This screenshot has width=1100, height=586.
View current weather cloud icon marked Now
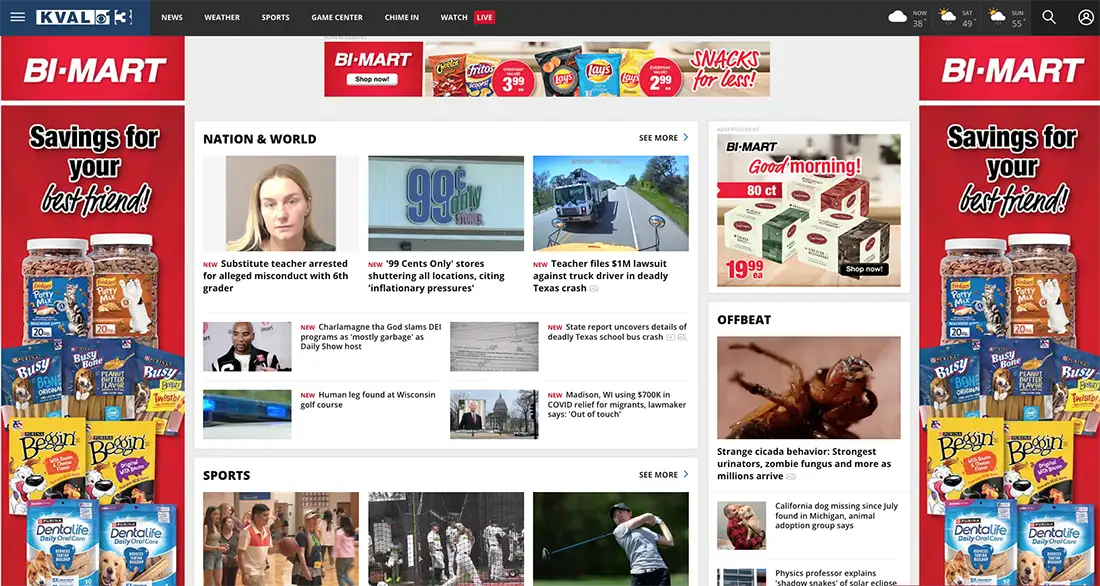898,17
